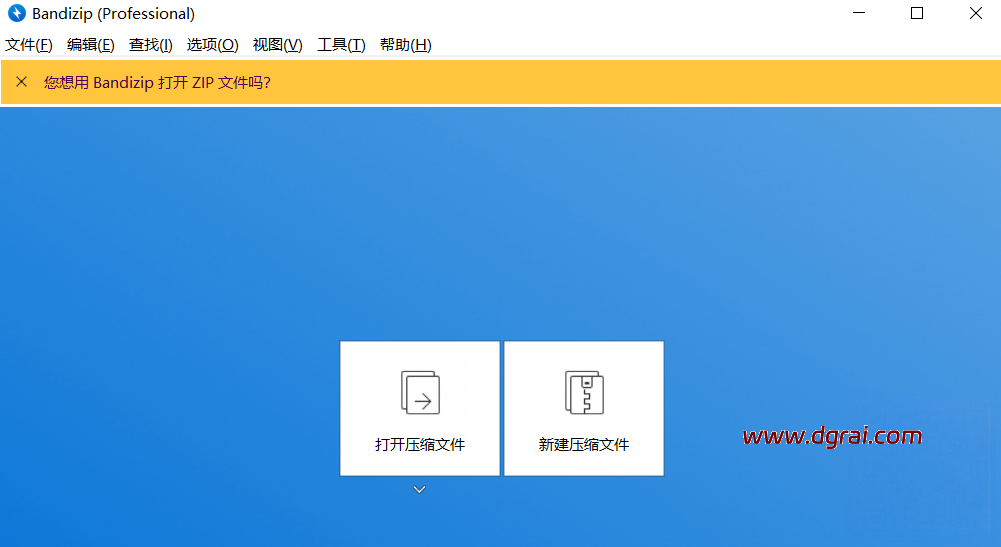Click the Bandizip lightning logo icon

coord(17,13)
